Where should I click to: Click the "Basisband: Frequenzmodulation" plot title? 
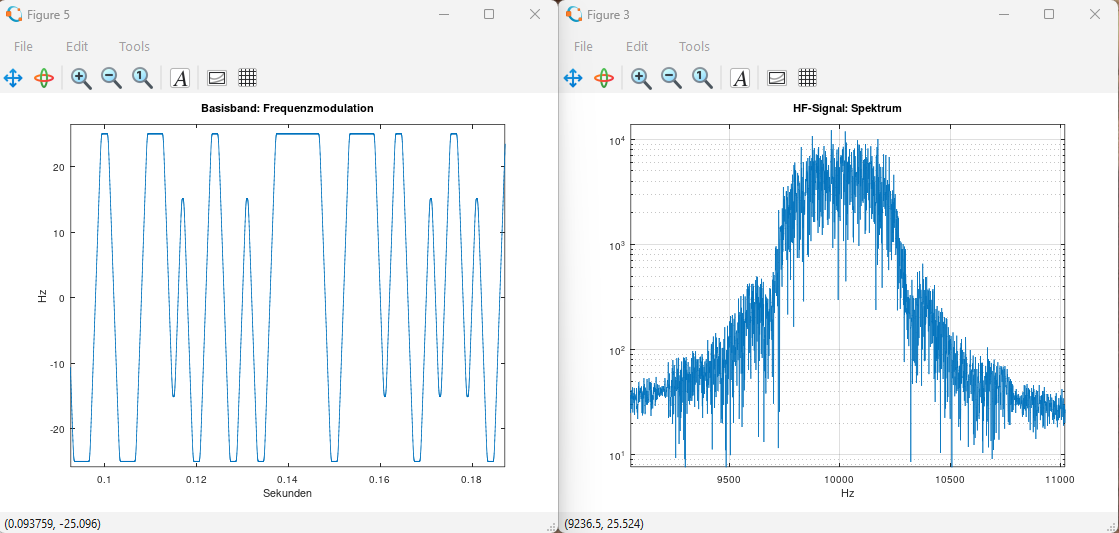[x=288, y=108]
